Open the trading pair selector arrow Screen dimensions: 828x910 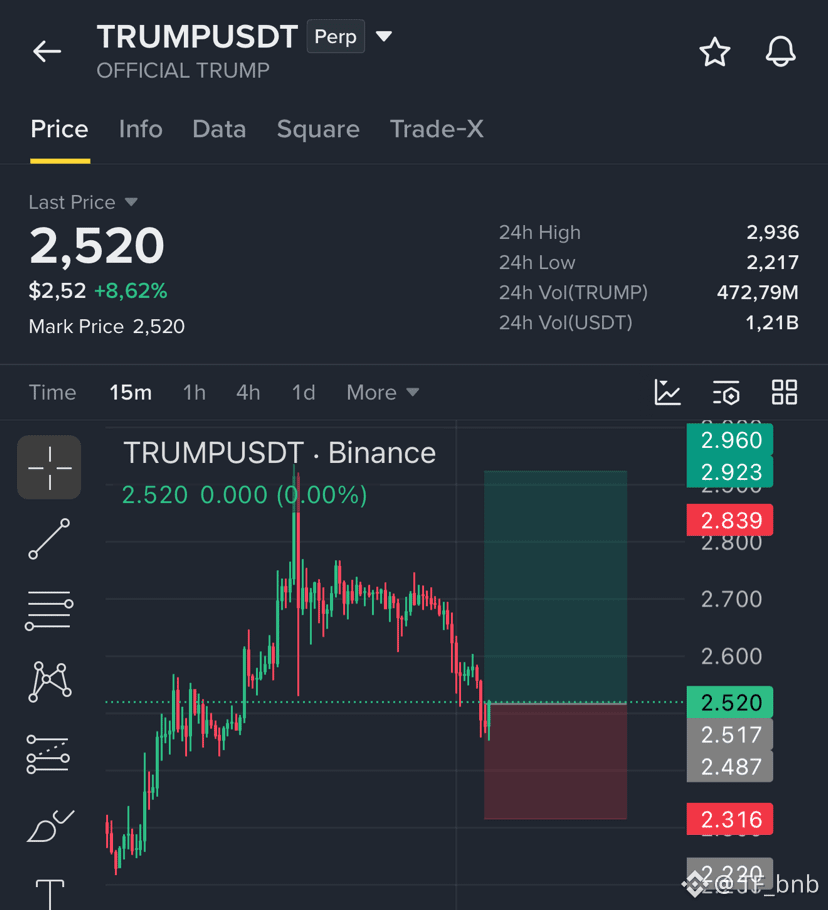tap(384, 37)
